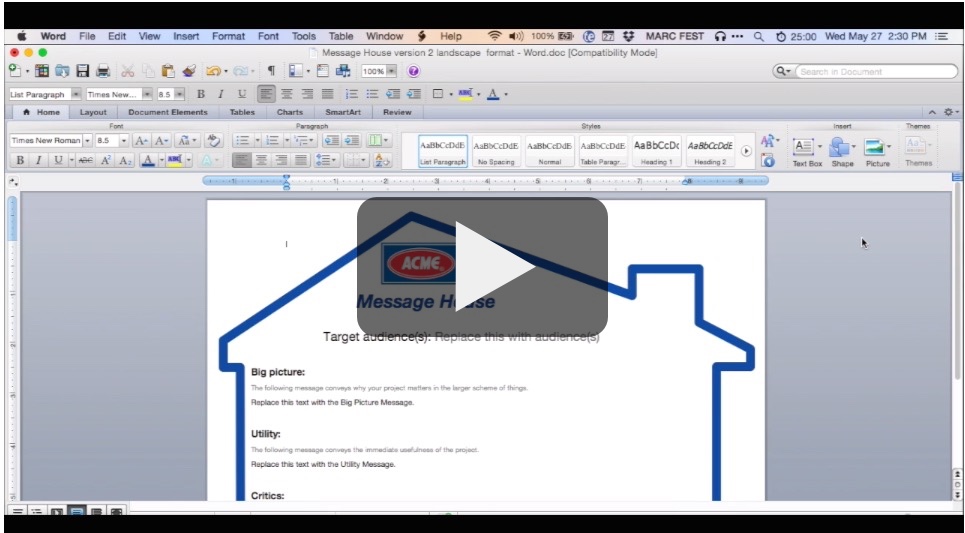This screenshot has width=965, height=533.
Task: Open the Toolbox icon beside the sidebar button
Action: [x=322, y=71]
